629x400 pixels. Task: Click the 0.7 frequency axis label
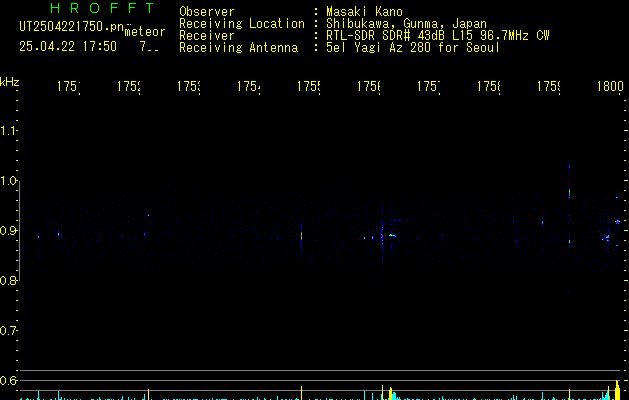click(8, 331)
